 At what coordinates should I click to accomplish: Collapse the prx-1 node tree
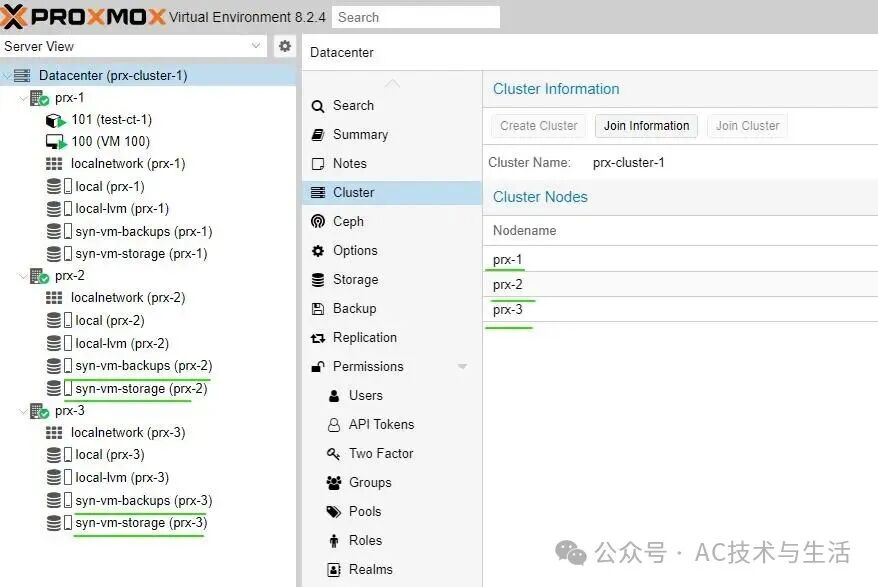coord(23,98)
